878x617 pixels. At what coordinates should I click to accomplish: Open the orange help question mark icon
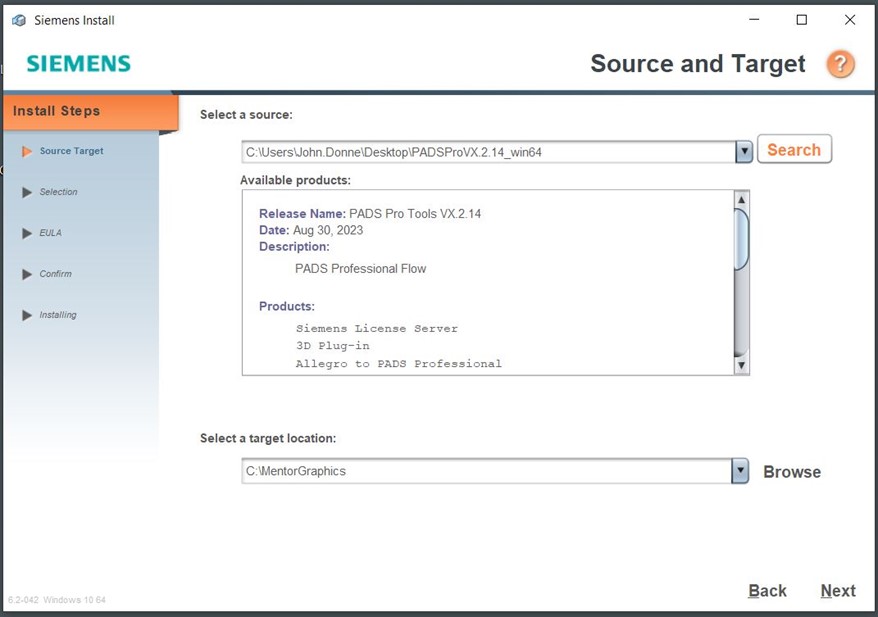point(840,64)
